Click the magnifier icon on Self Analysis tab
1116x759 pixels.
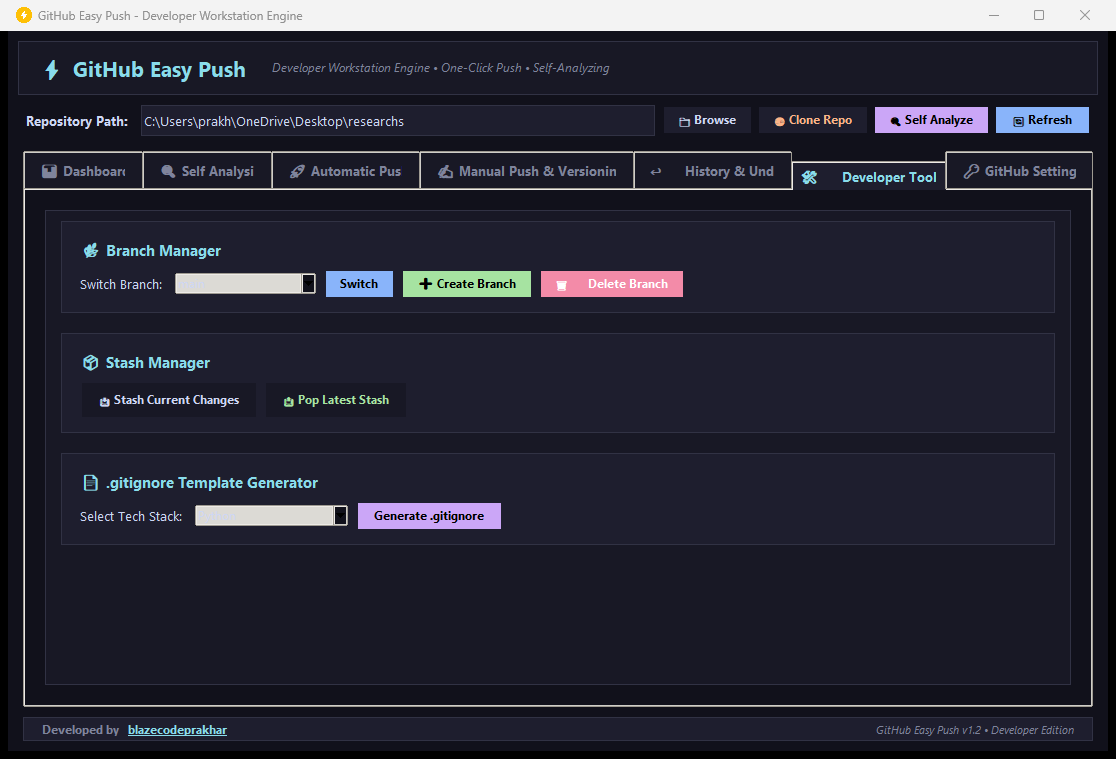point(168,172)
